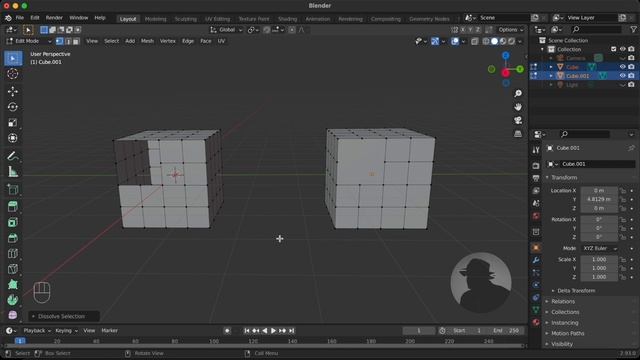Image resolution: width=640 pixels, height=360 pixels.
Task: Open the Render properties tab
Action: point(536,166)
